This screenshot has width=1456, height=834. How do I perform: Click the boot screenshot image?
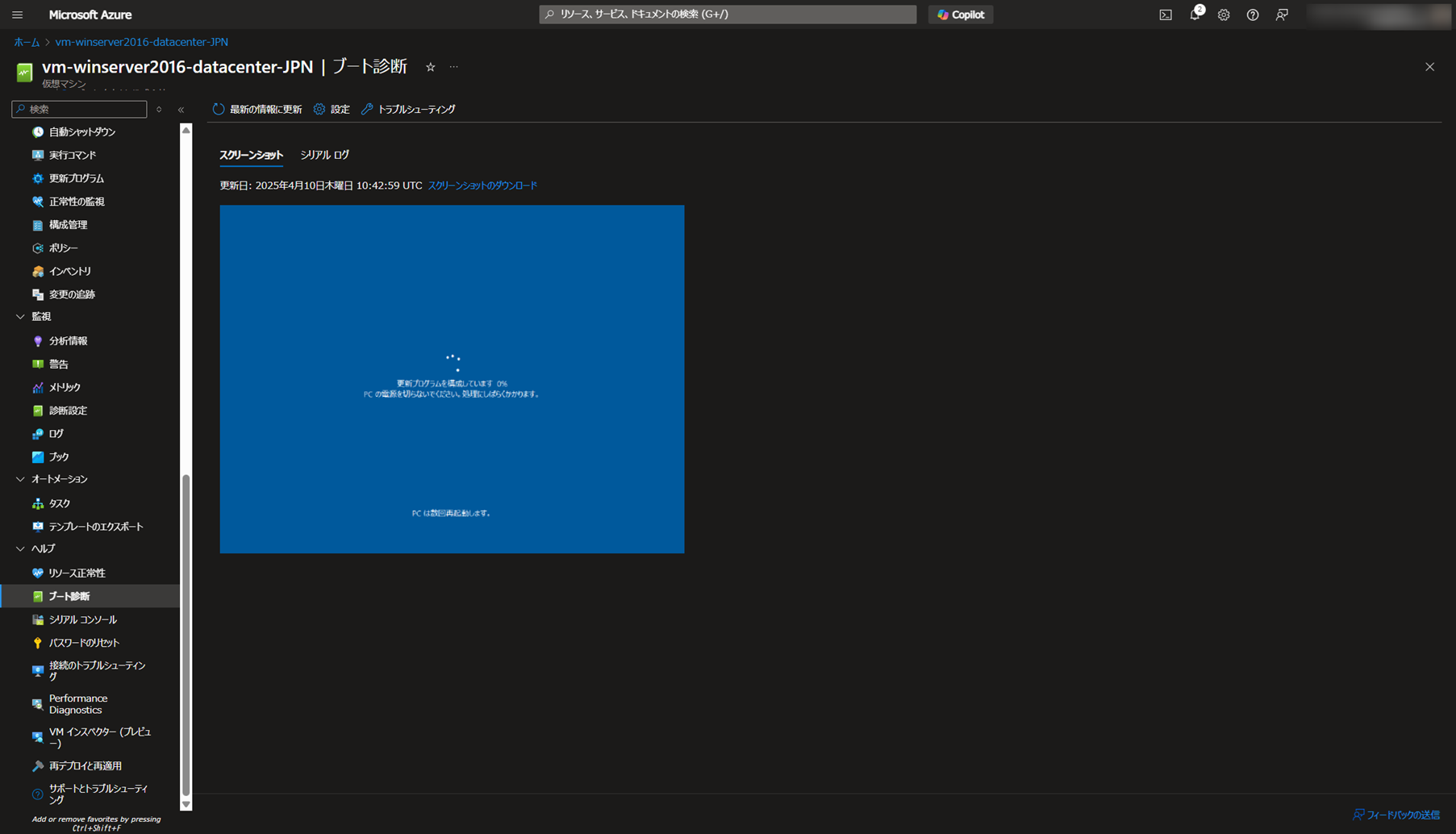click(x=452, y=379)
